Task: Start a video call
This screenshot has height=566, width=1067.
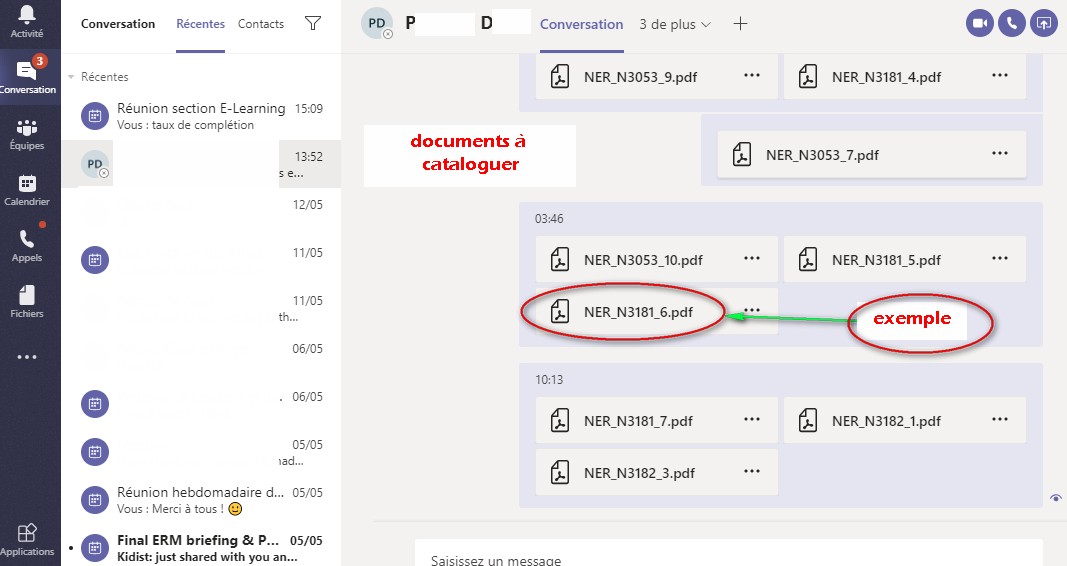Action: 980,24
